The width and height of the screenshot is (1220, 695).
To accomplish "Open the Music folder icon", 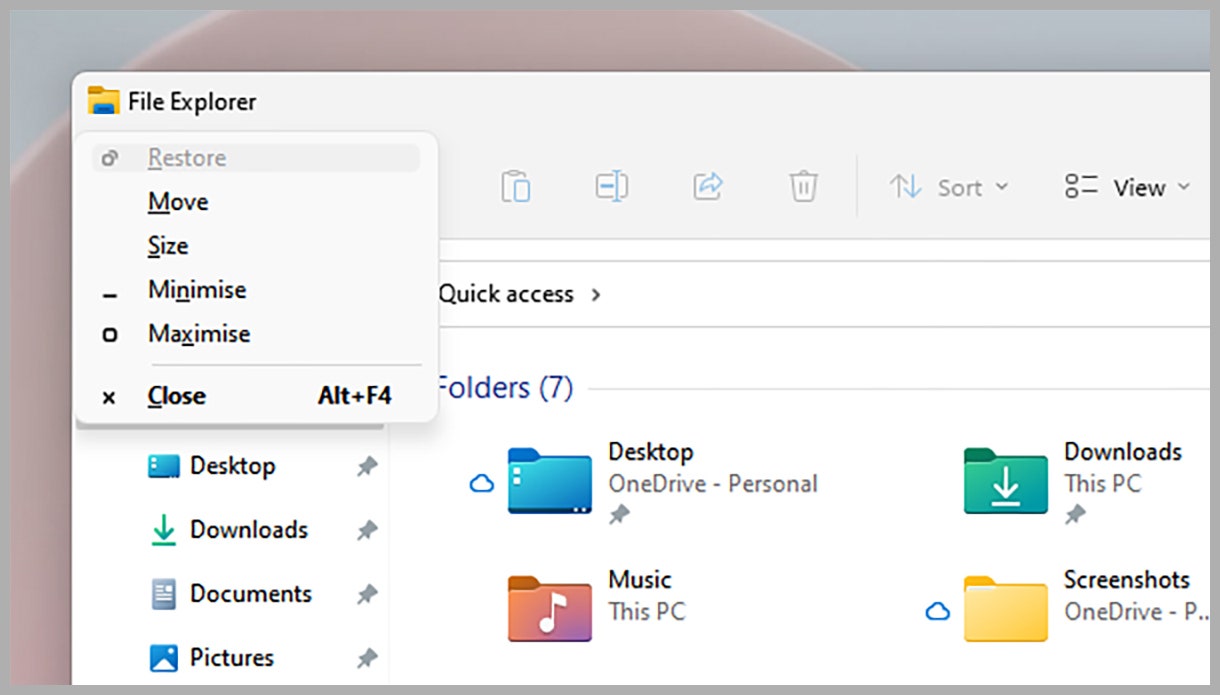I will coord(549,608).
